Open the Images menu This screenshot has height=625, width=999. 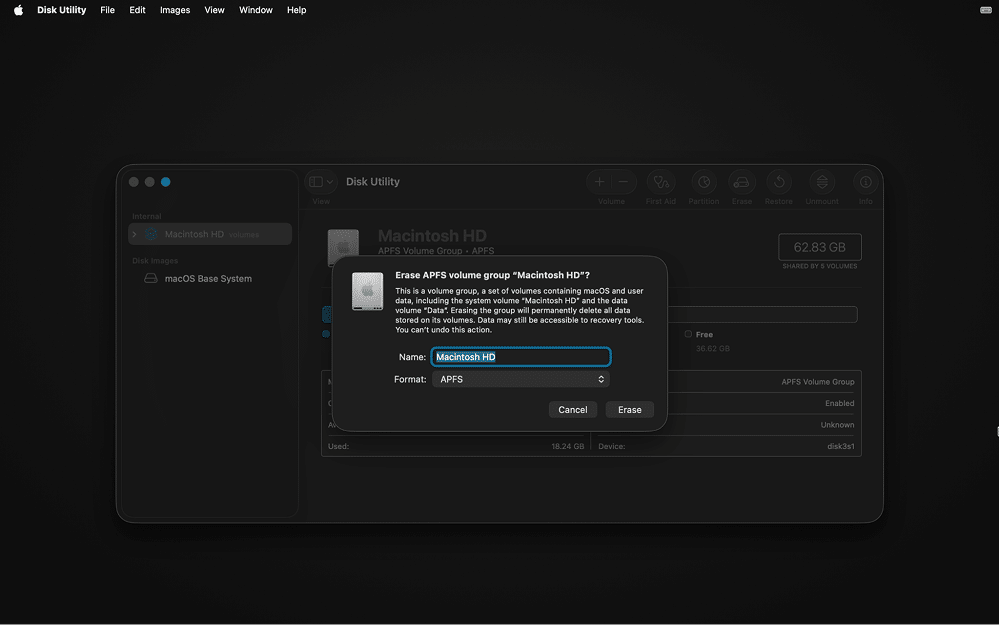pos(174,10)
